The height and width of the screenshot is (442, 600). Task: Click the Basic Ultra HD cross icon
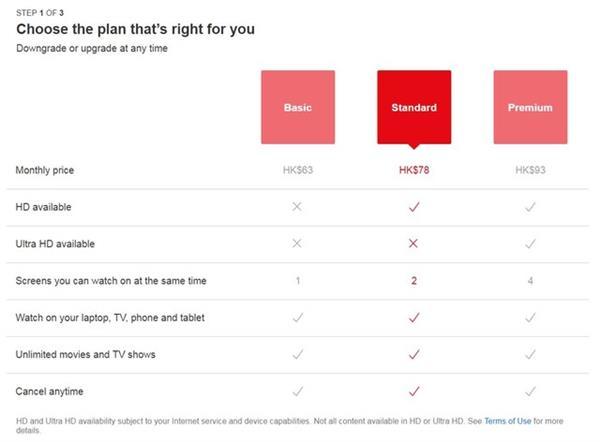[297, 243]
